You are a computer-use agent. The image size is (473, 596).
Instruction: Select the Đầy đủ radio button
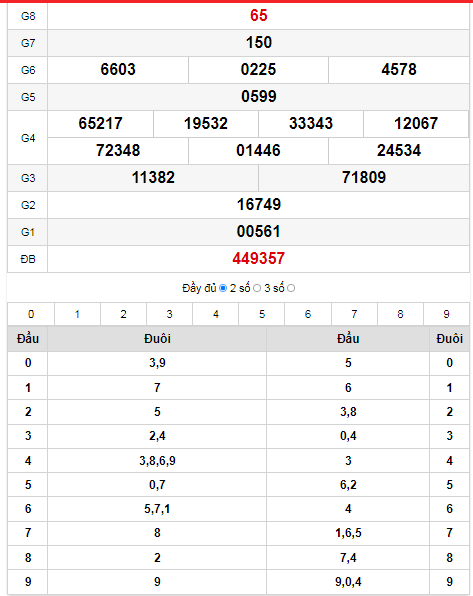click(x=223, y=288)
